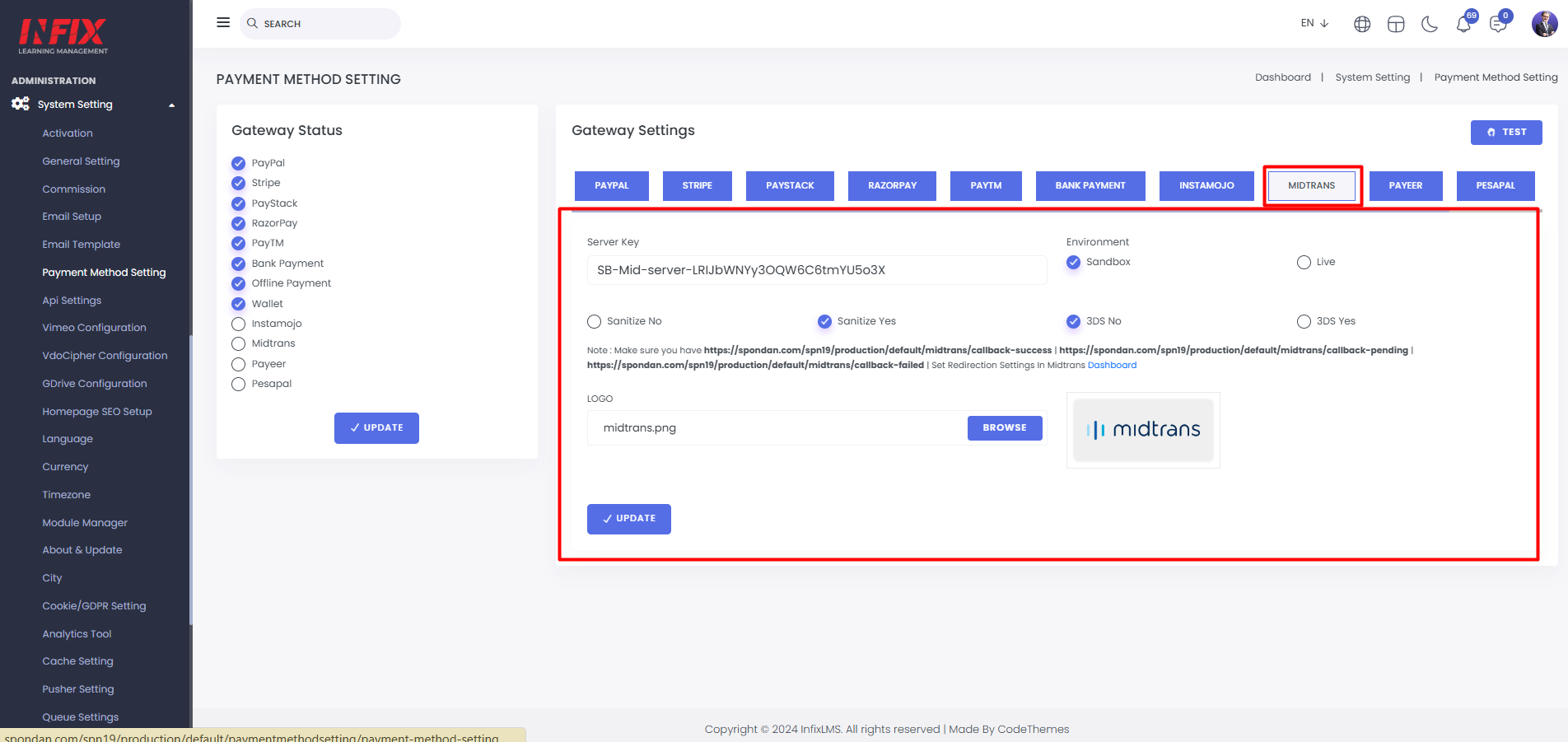Click BROWSE to upload logo
This screenshot has width=1568, height=742.
click(1005, 427)
